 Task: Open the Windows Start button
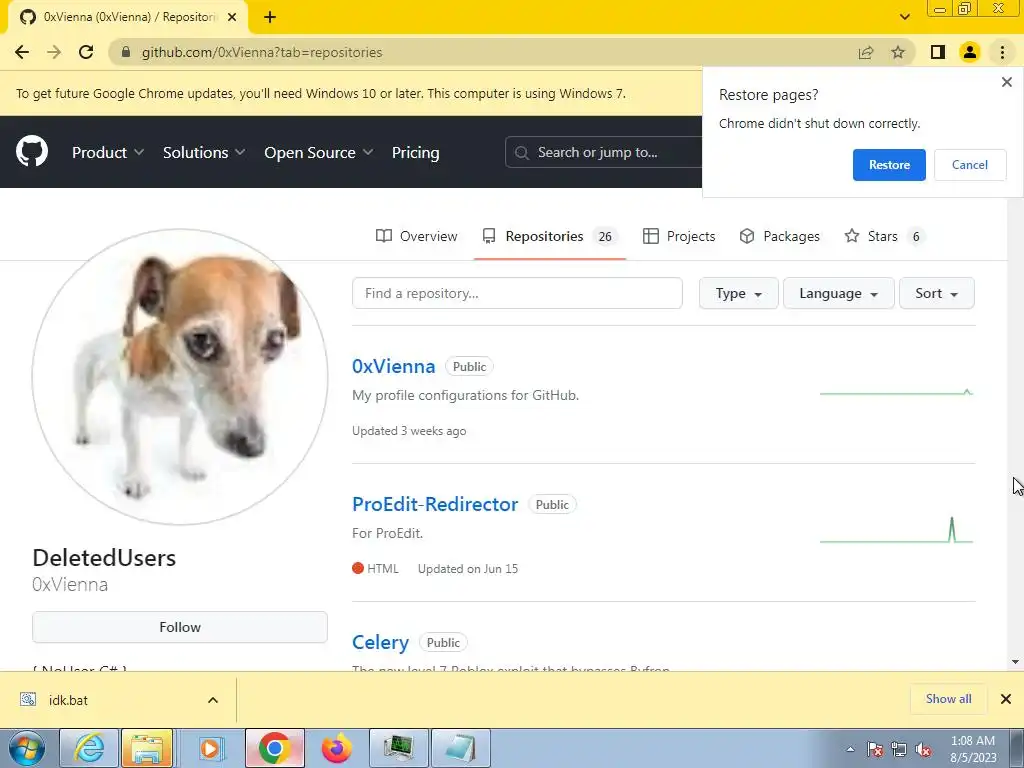click(27, 748)
